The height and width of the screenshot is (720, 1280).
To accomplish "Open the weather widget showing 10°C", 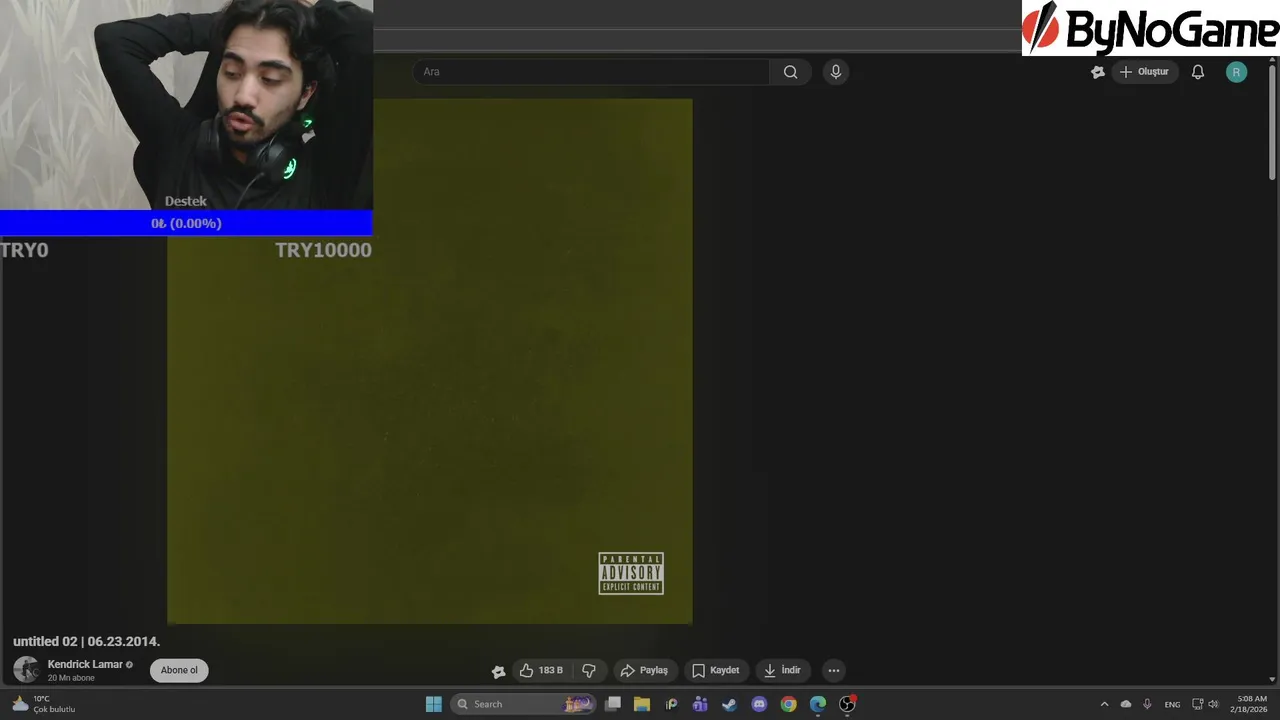I will pyautogui.click(x=44, y=704).
